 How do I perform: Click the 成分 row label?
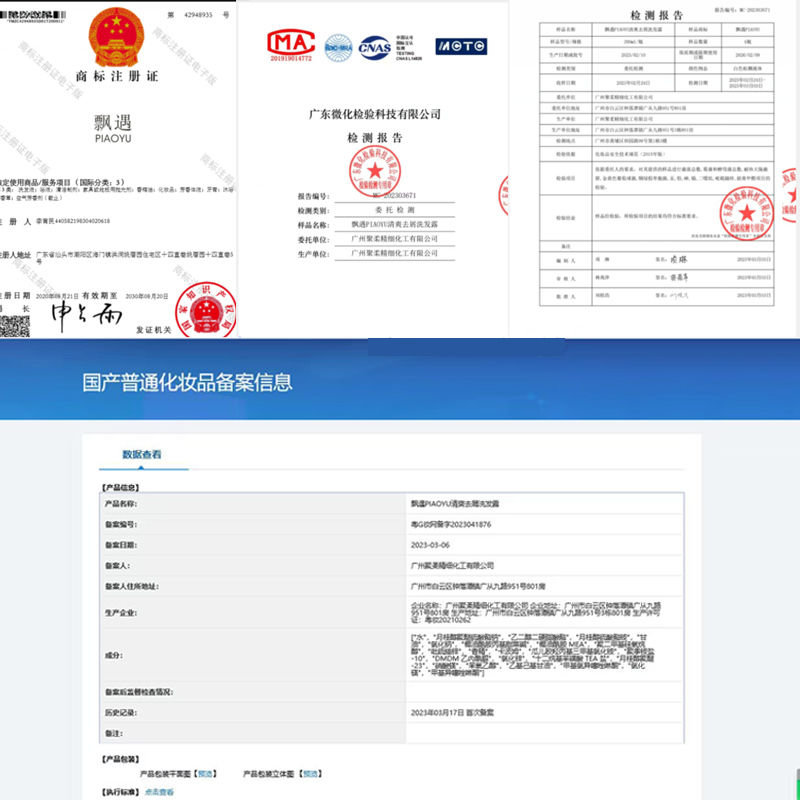[114, 655]
